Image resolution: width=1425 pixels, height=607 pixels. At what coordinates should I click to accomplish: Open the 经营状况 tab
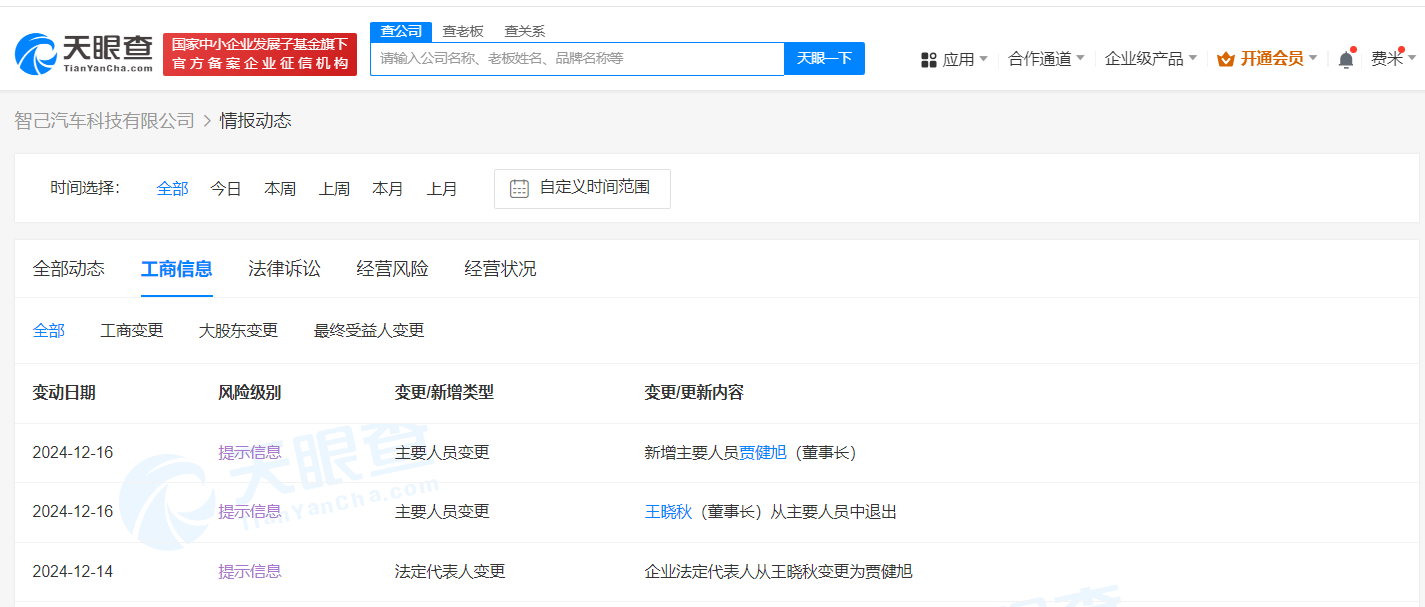coord(501,268)
